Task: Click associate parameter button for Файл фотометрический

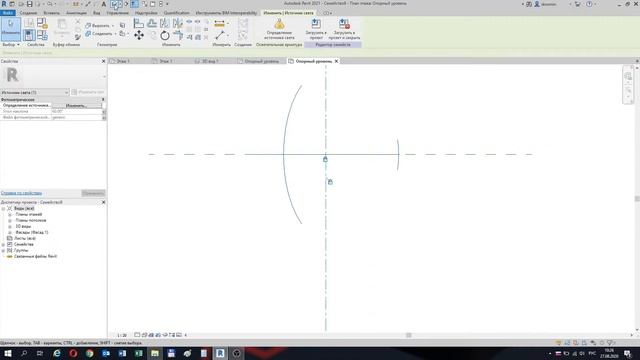Action: 104,118
